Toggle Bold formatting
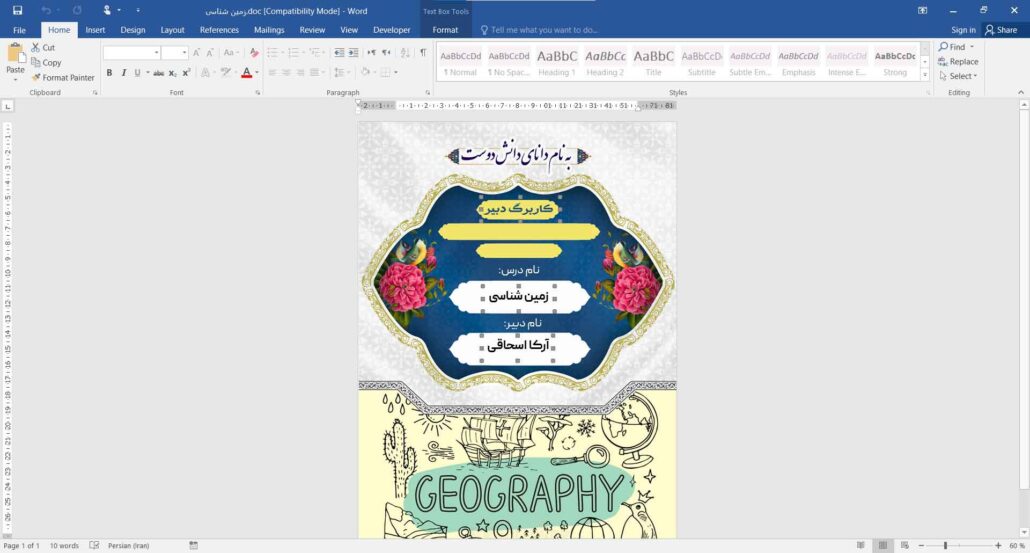The image size is (1030, 553). tap(110, 73)
